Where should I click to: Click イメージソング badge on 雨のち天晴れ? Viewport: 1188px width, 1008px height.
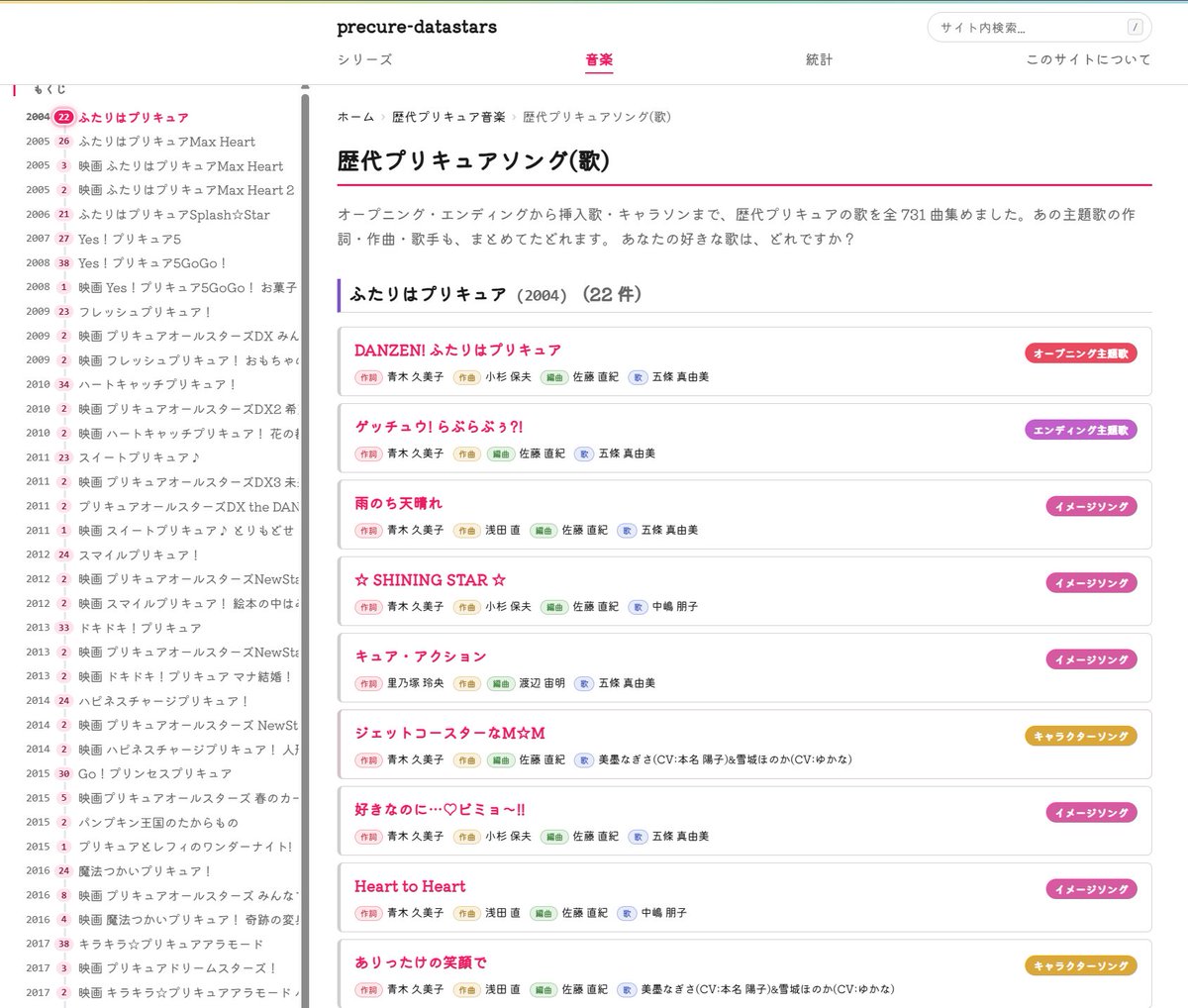coord(1092,506)
